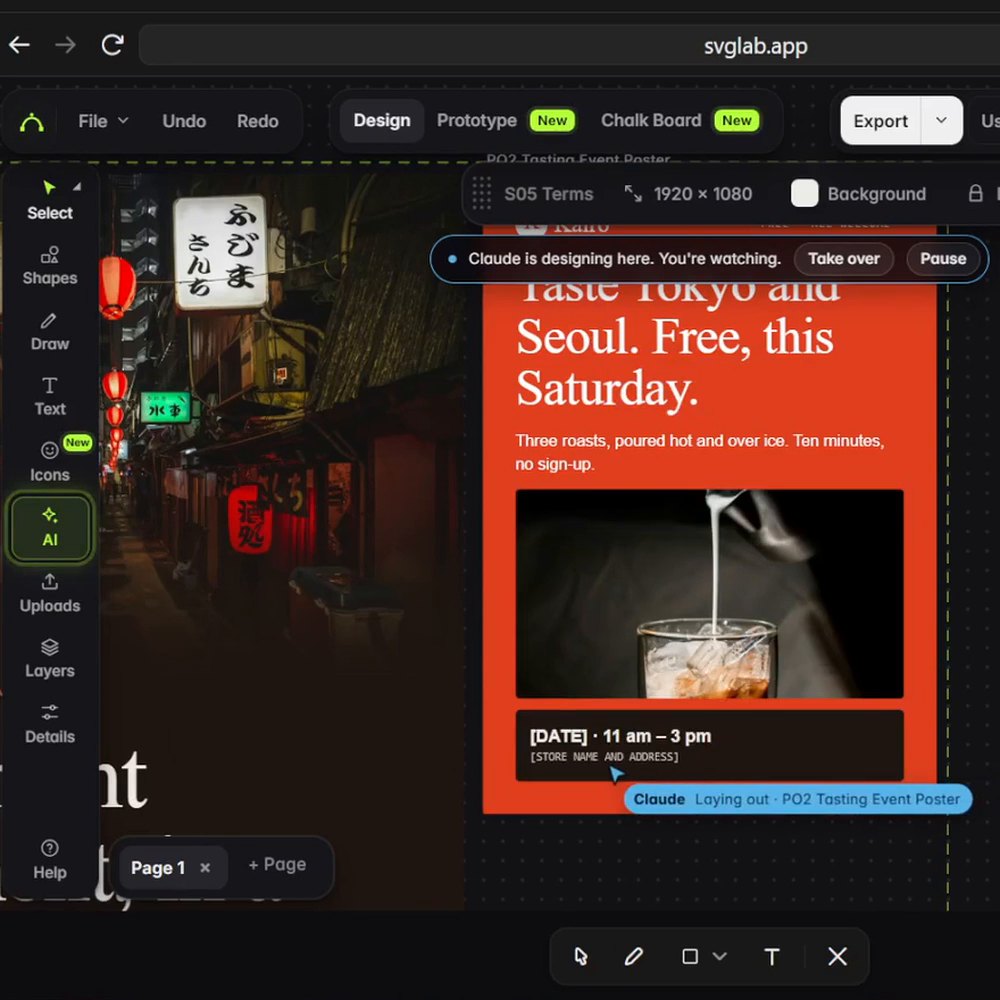1000x1000 pixels.
Task: Close the bottom annotation toolbar
Action: coord(837,957)
